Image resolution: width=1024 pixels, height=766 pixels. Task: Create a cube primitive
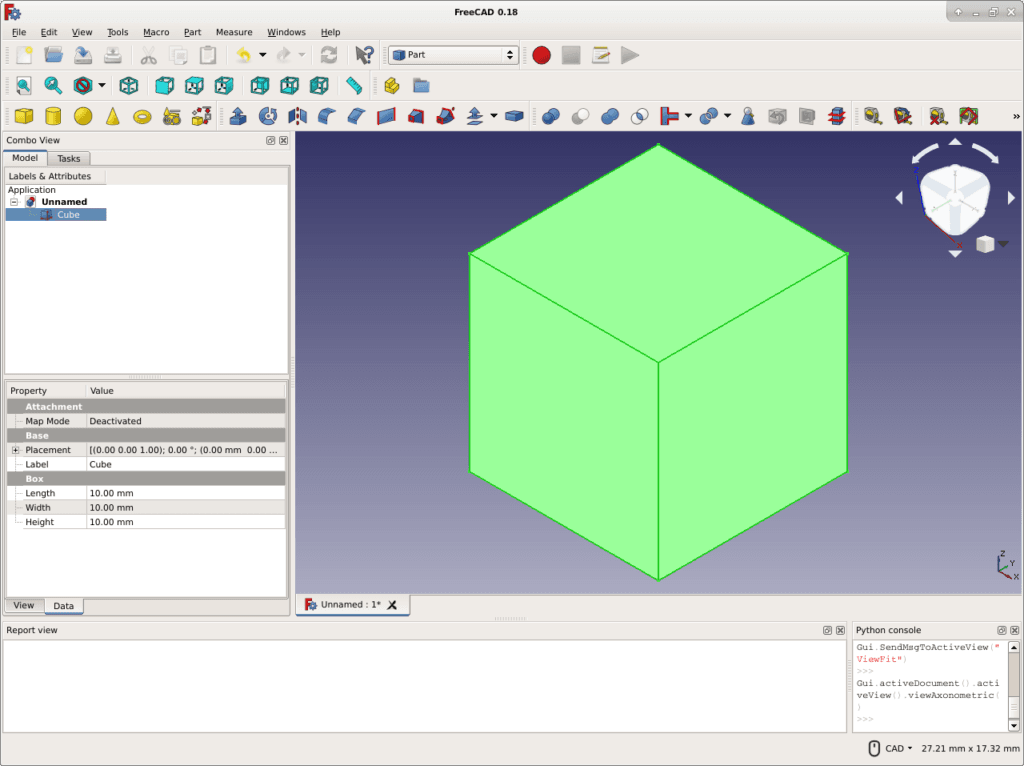(23, 115)
